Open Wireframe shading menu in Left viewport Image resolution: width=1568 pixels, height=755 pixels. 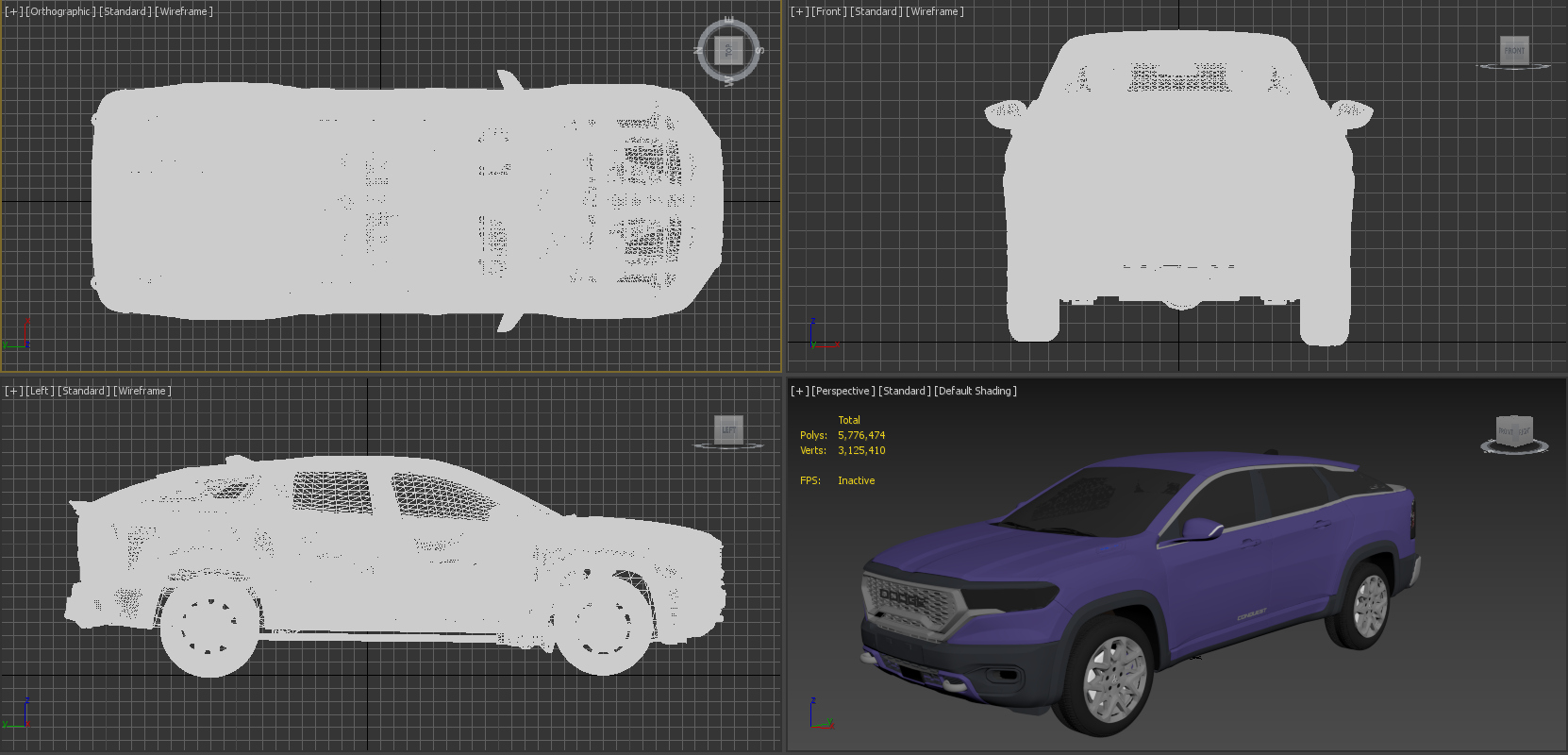click(142, 391)
